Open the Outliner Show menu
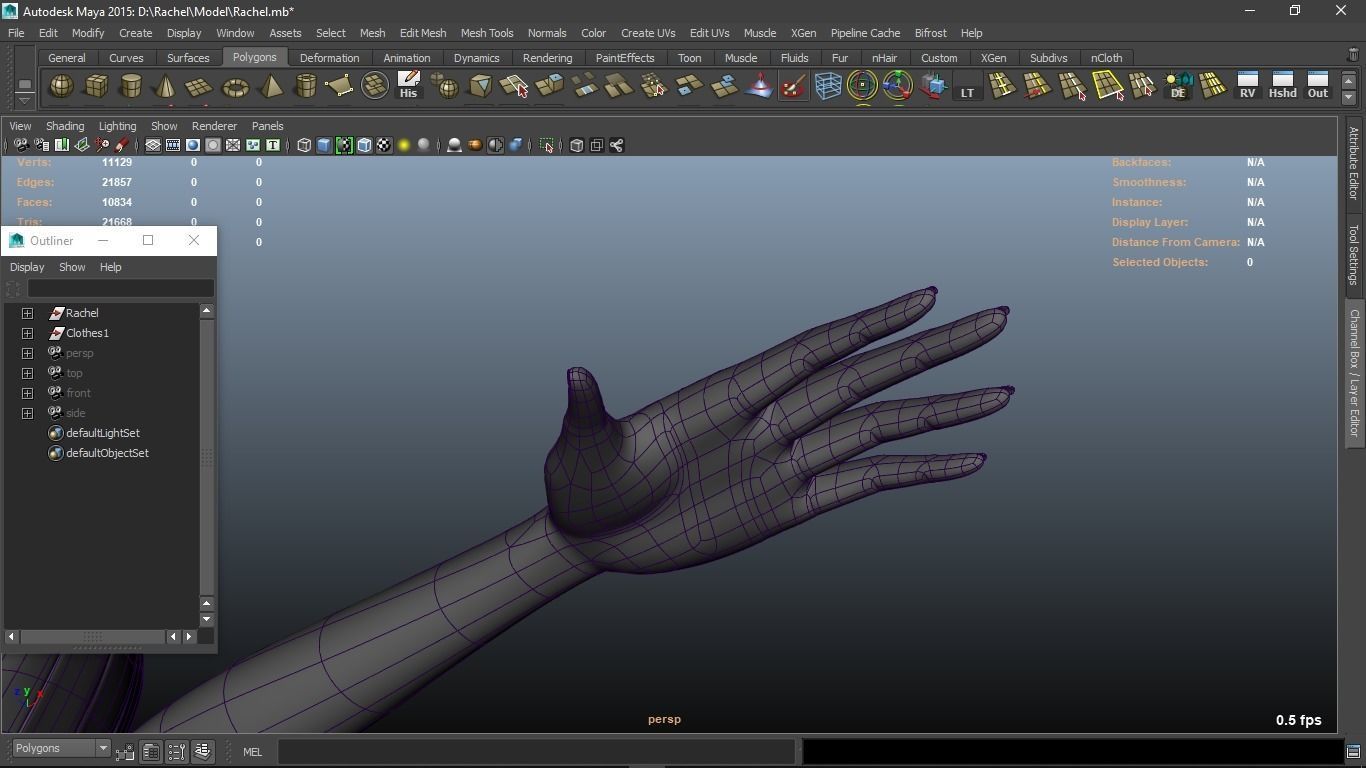 click(x=72, y=267)
